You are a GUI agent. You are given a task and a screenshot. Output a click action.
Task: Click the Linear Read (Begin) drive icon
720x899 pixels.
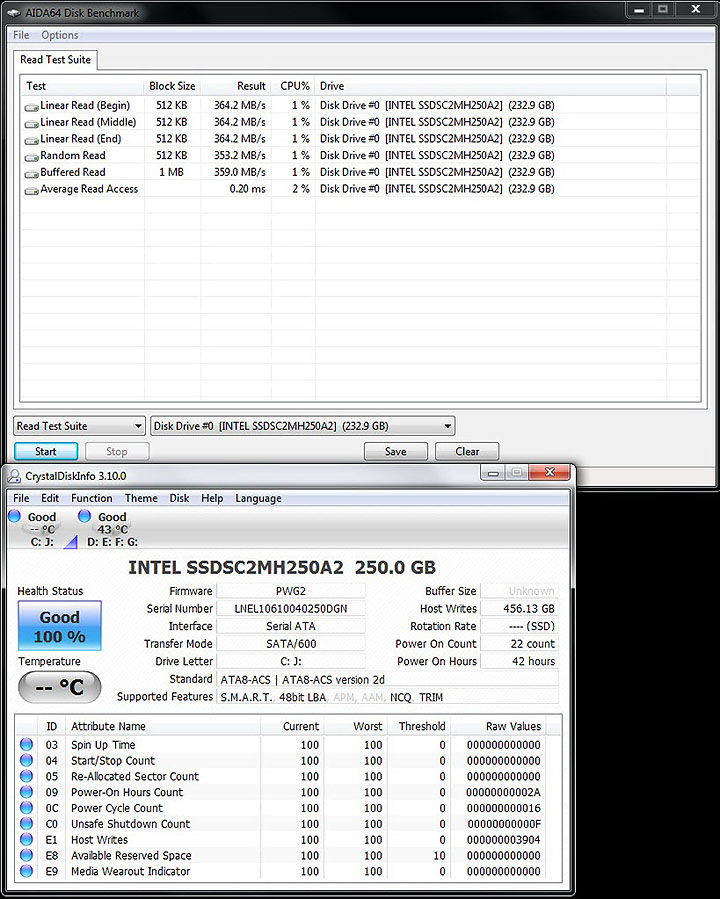tap(32, 107)
